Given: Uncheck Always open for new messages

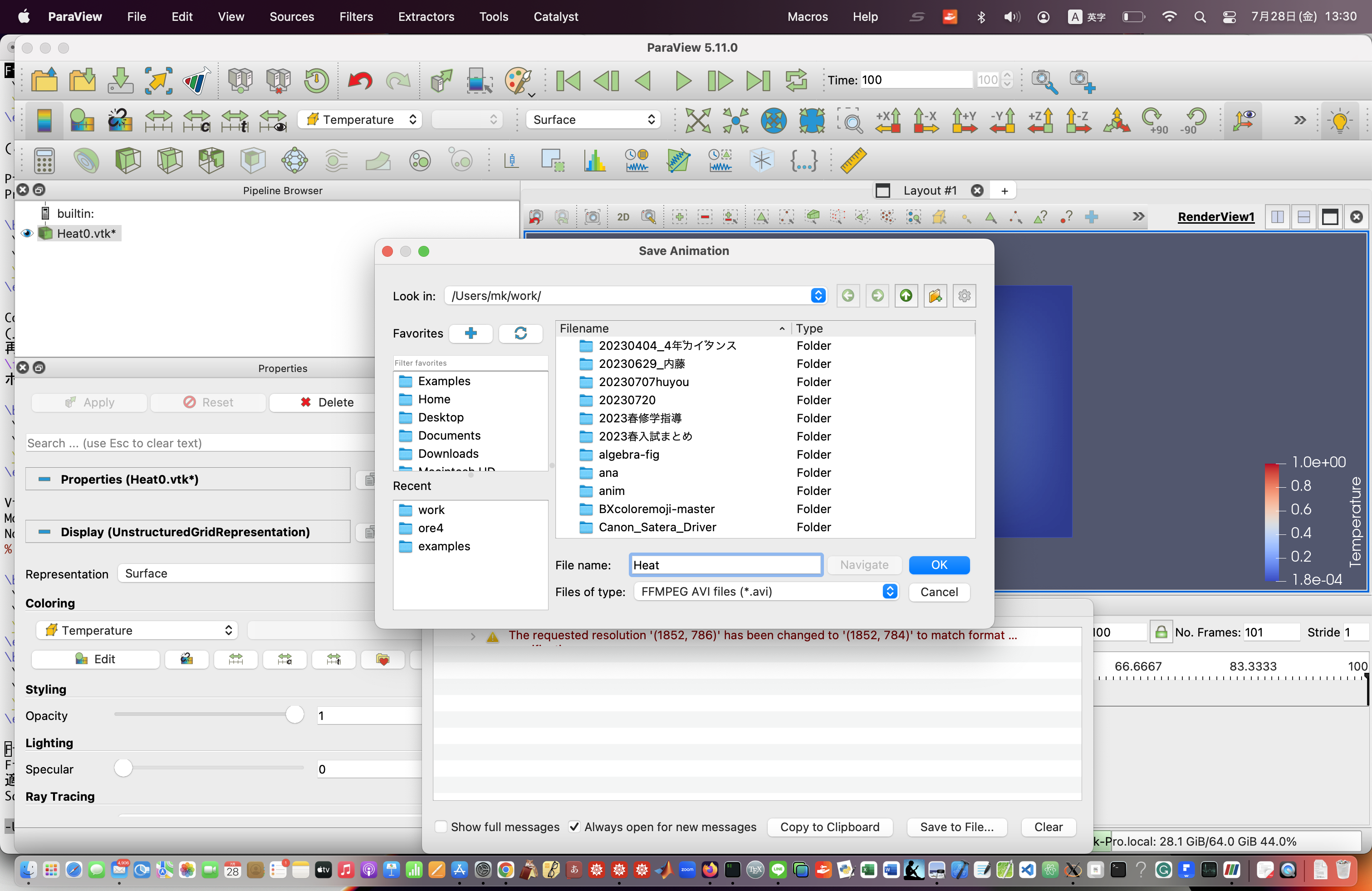Looking at the screenshot, I should tap(574, 827).
